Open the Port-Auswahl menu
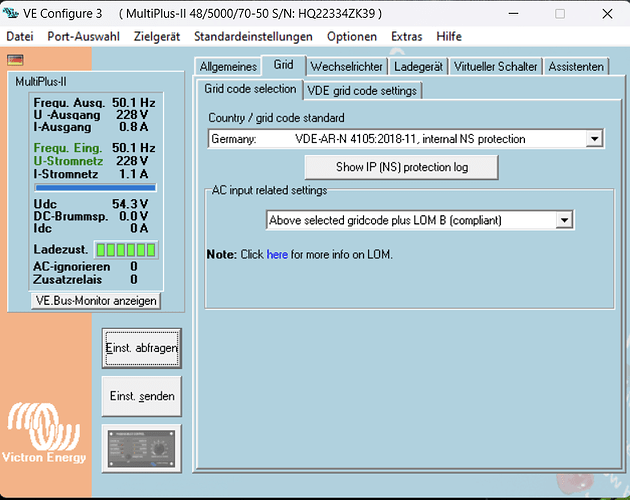The width and height of the screenshot is (630, 500). click(x=84, y=37)
